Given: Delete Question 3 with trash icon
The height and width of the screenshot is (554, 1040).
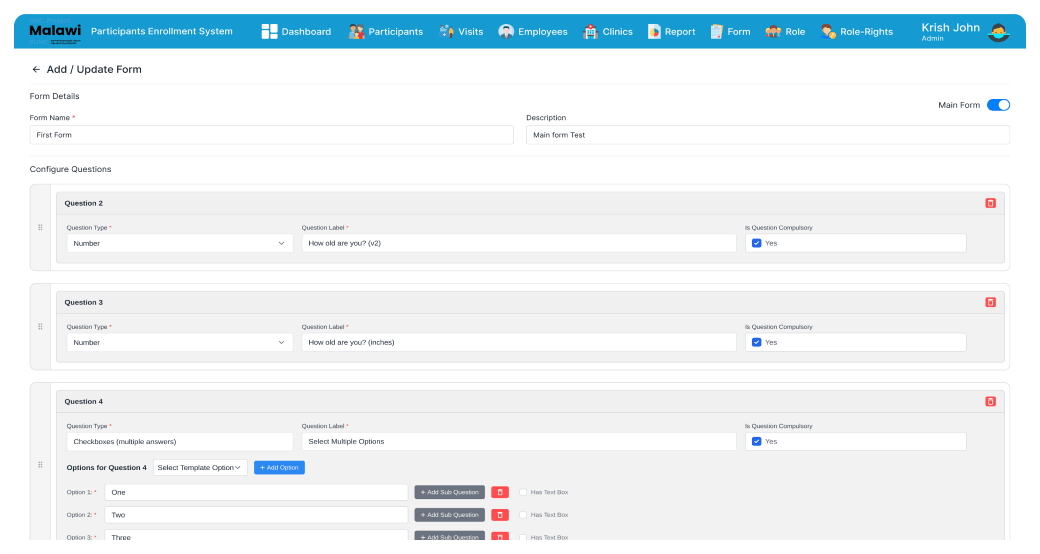Looking at the screenshot, I should (x=990, y=302).
